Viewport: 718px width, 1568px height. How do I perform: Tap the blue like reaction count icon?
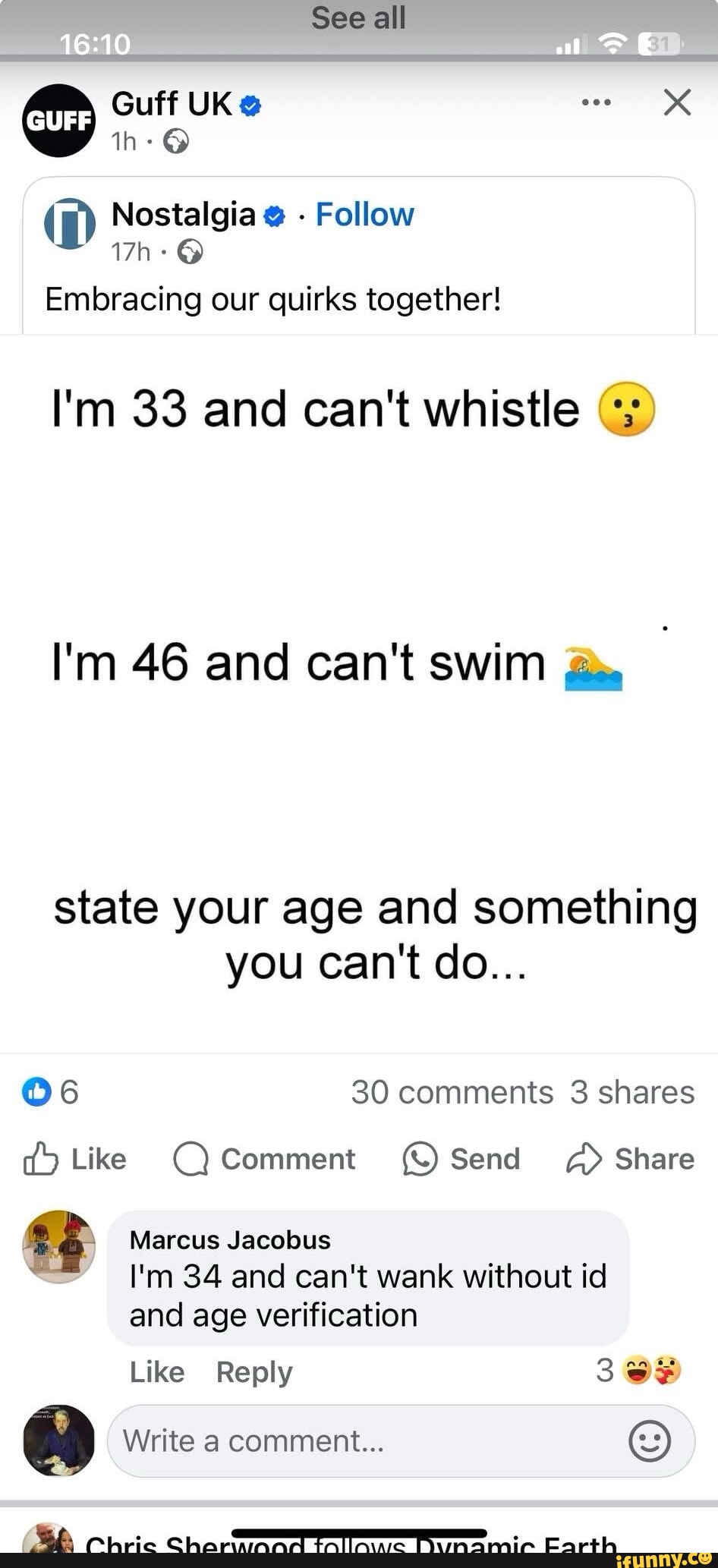(x=36, y=1091)
